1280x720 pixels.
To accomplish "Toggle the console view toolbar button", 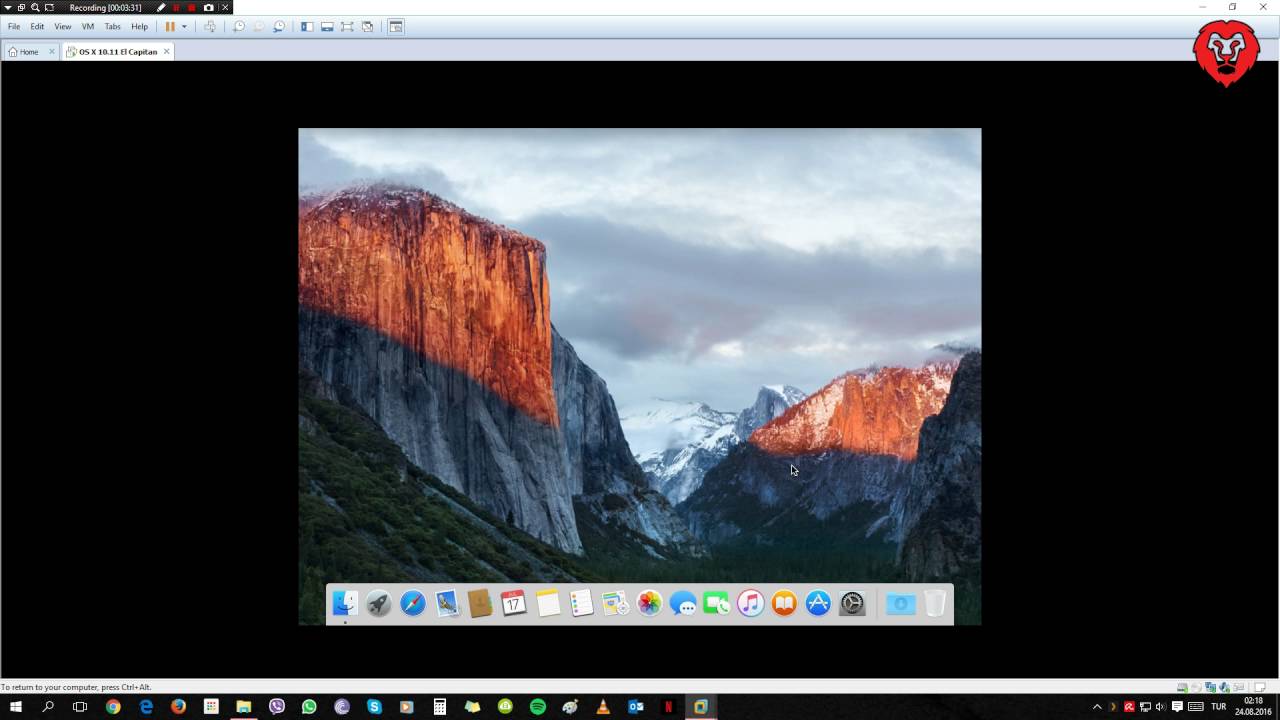I will click(396, 26).
